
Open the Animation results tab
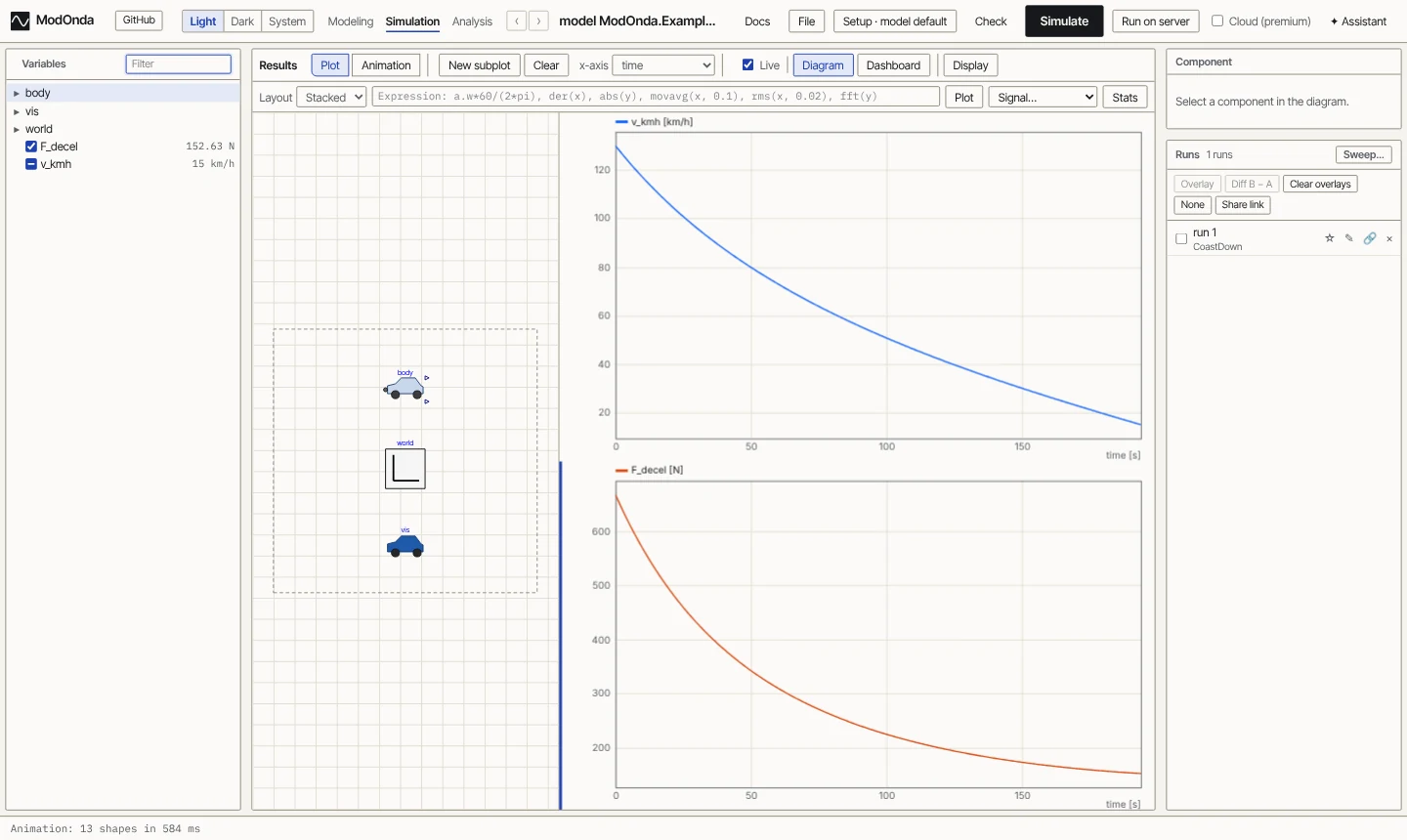[x=386, y=65]
